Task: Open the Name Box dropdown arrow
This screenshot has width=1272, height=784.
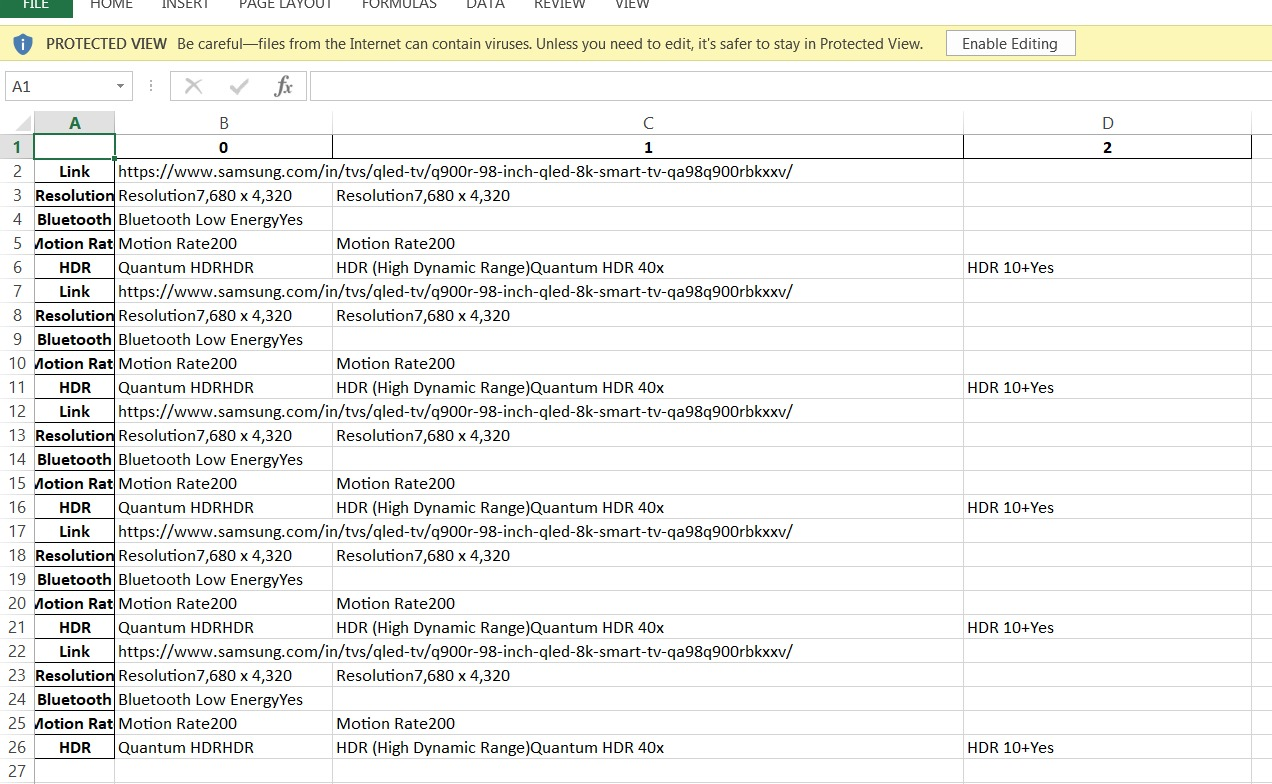Action: [x=120, y=86]
